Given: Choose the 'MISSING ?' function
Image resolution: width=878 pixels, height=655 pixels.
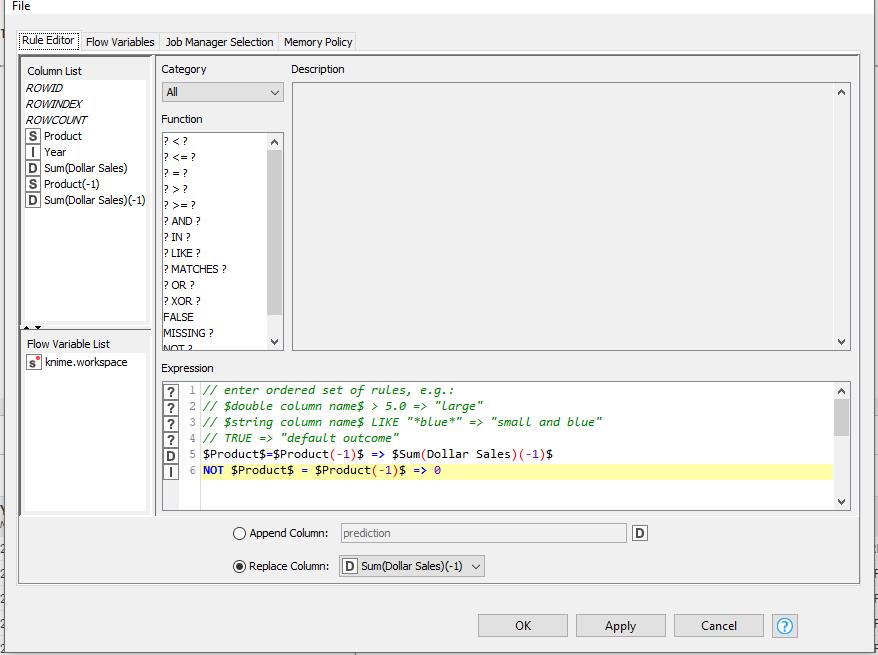Looking at the screenshot, I should tap(188, 333).
